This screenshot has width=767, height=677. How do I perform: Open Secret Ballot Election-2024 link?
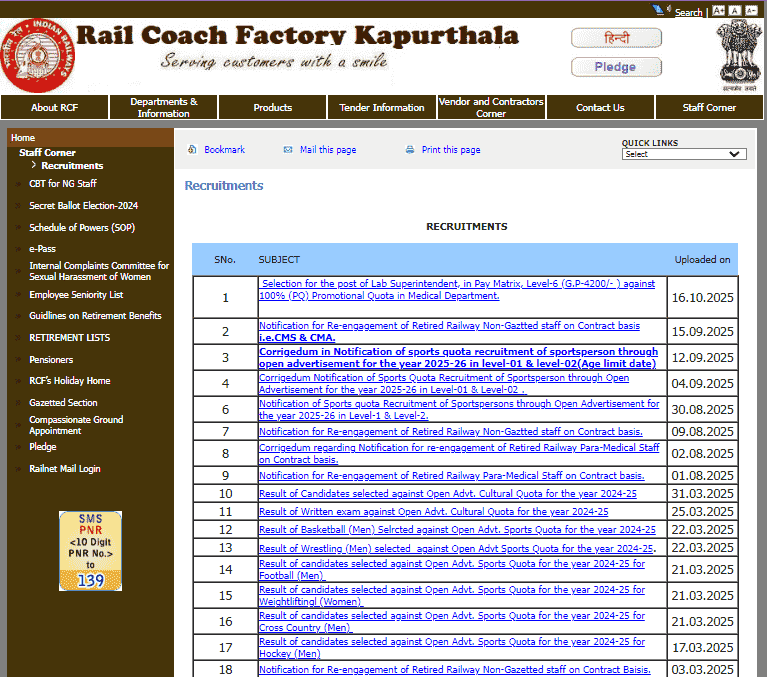83,205
